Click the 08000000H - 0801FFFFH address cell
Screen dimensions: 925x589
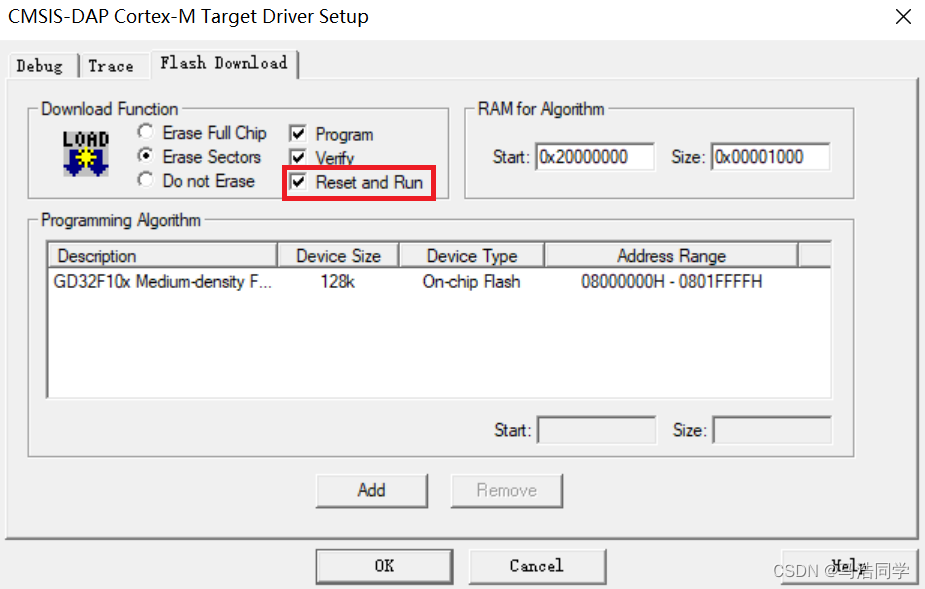pyautogui.click(x=672, y=282)
